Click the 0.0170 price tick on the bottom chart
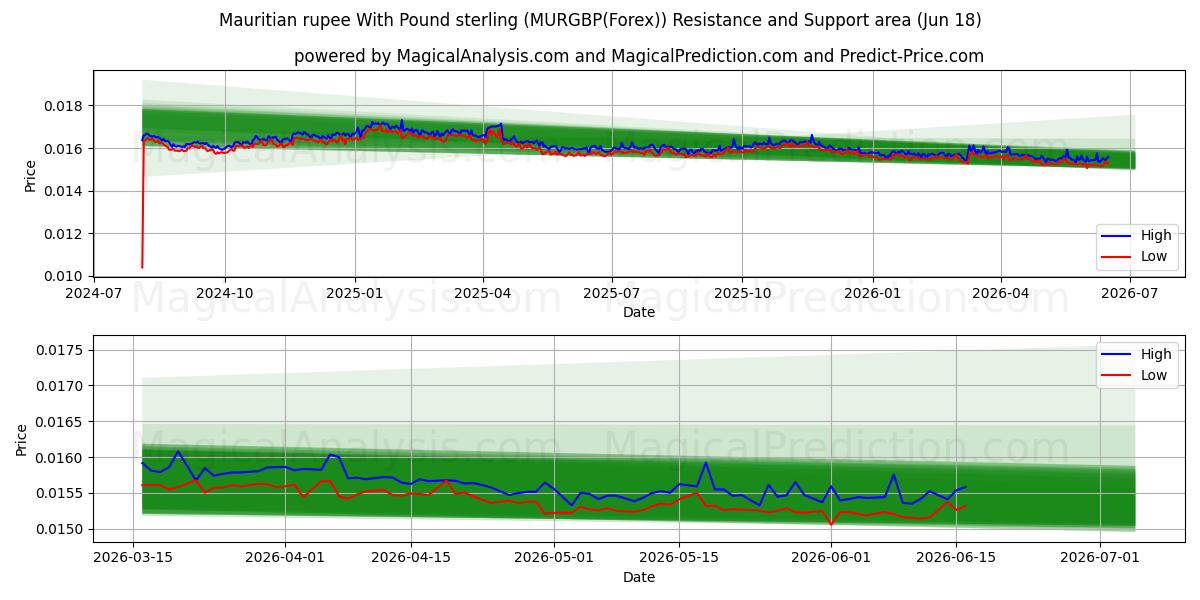Image resolution: width=1200 pixels, height=600 pixels. pos(62,386)
